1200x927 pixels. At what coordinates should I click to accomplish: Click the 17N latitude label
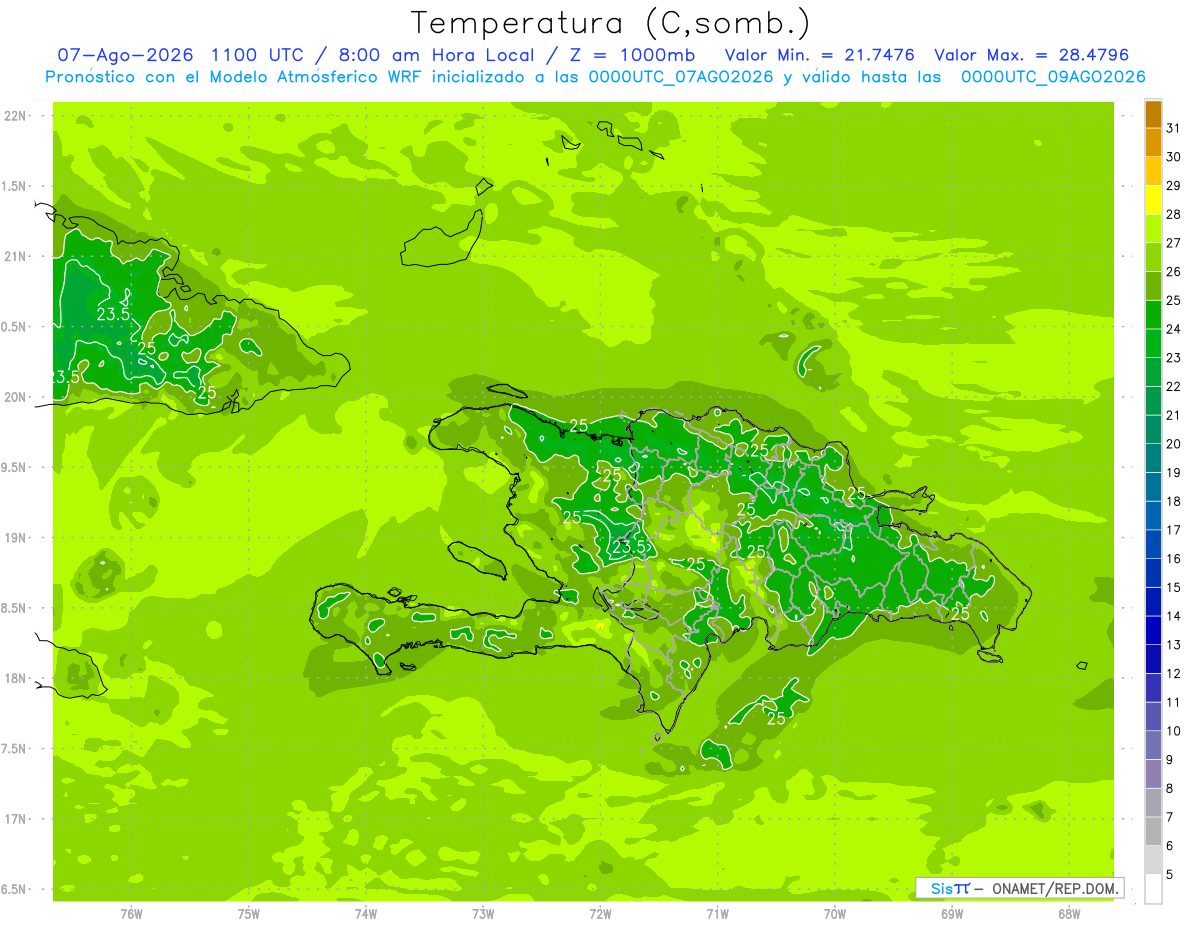[15, 819]
